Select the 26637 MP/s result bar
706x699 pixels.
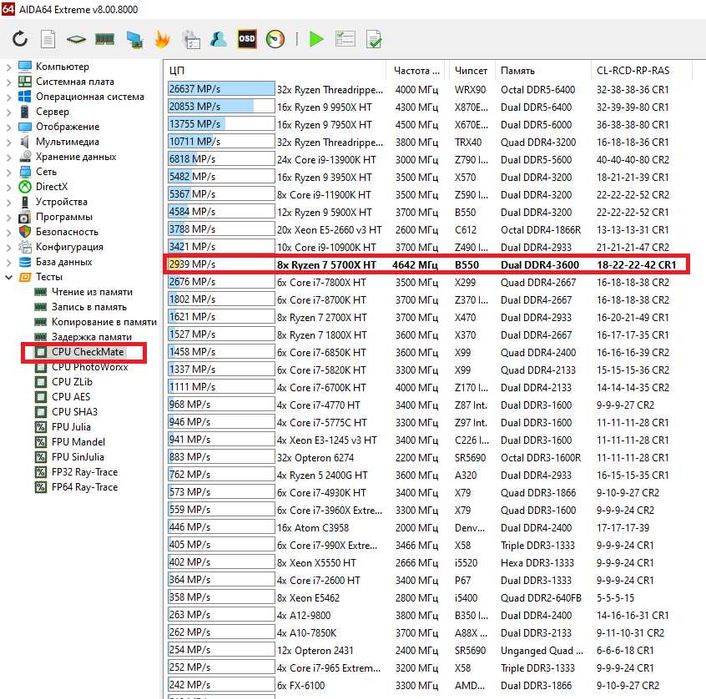click(x=221, y=89)
